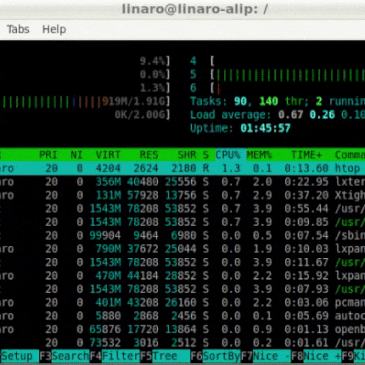Select process row with time 0:37.20
The image size is (365, 365).
(x=182, y=195)
